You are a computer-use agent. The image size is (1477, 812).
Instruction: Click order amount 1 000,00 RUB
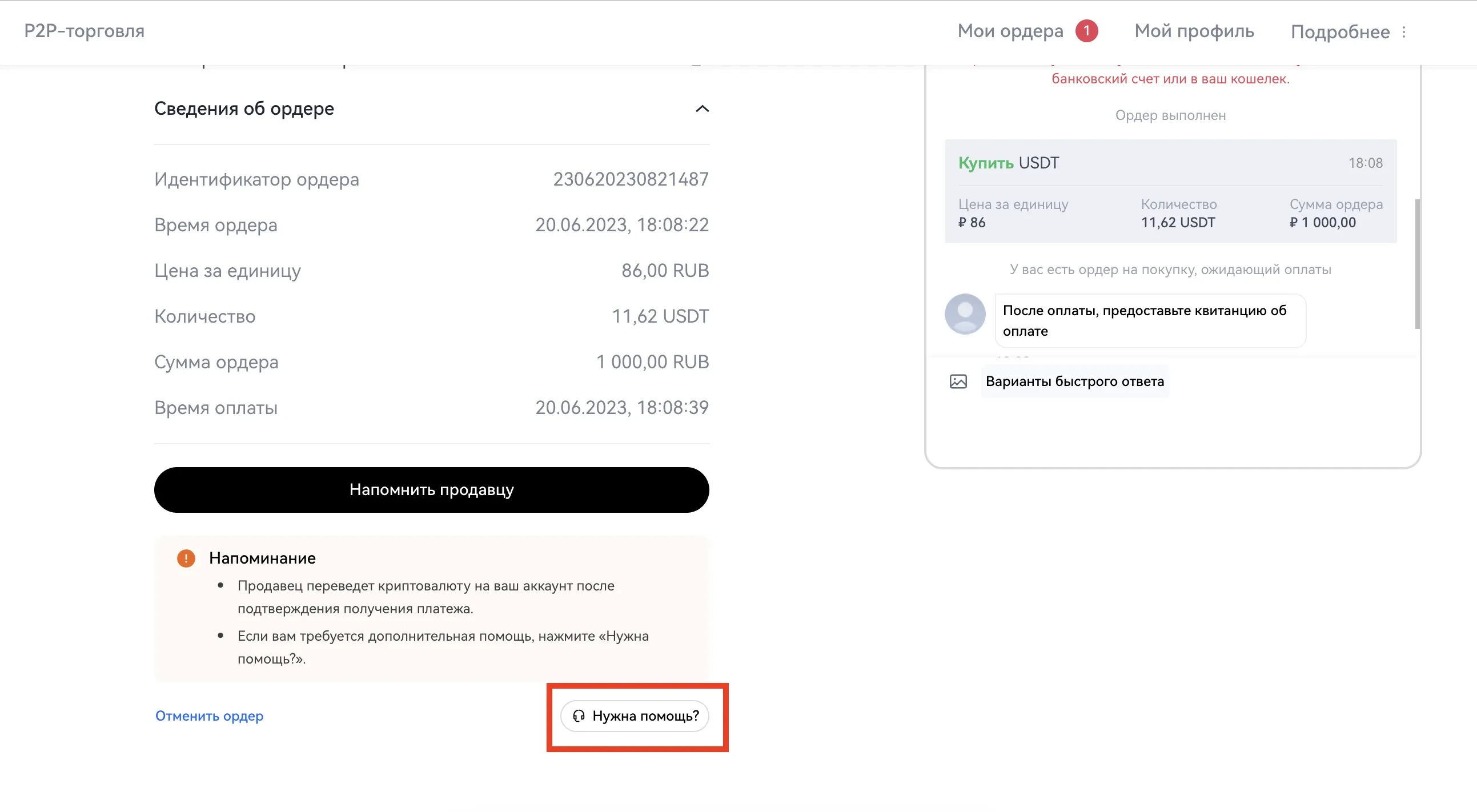click(x=652, y=362)
